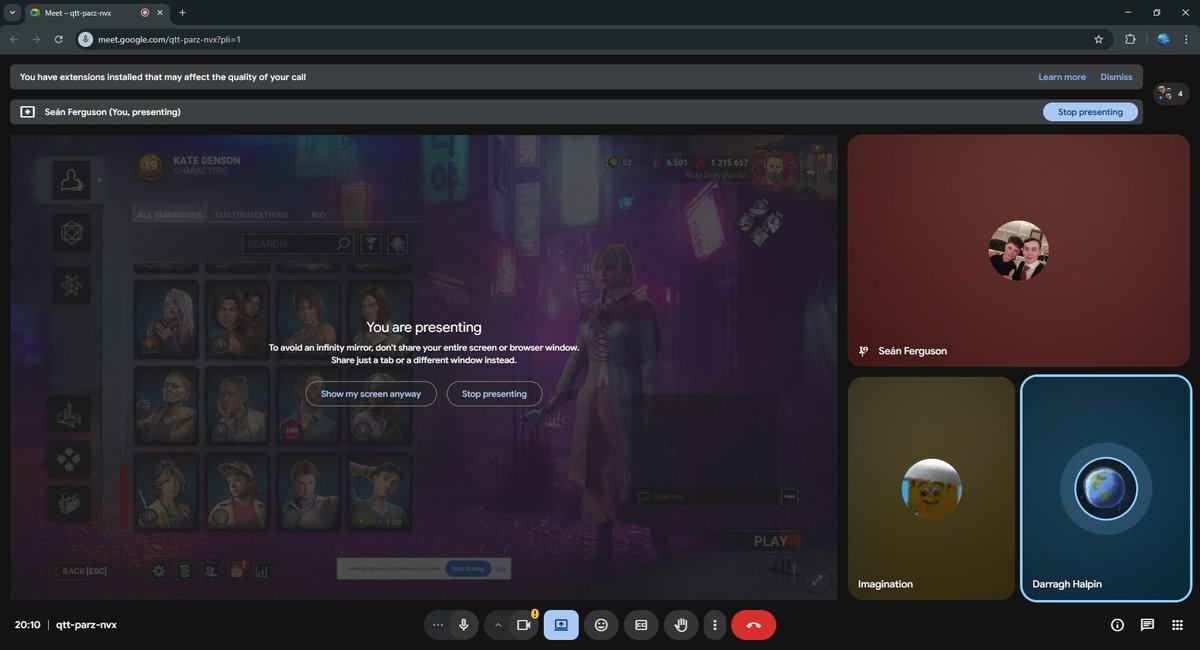Dismiss the extensions warning
This screenshot has height=650, width=1200.
tap(1116, 77)
